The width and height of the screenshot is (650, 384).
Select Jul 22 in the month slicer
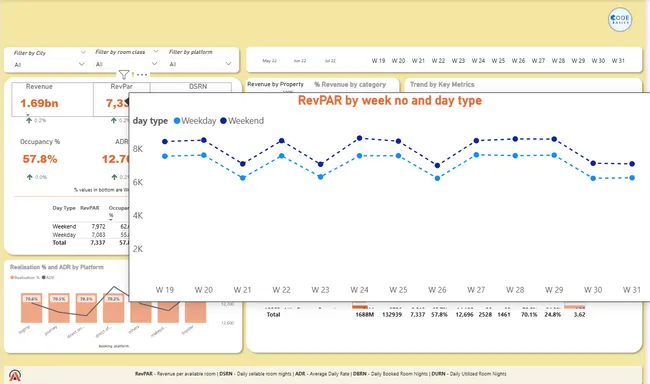[x=330, y=61]
